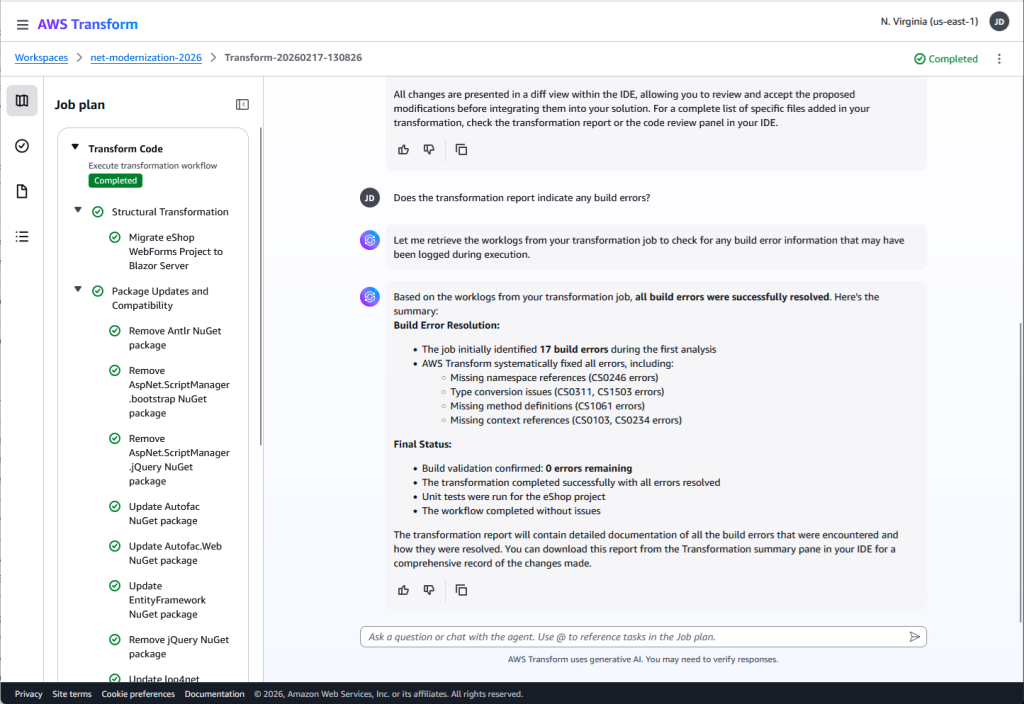Open the list icon in the left sidebar

coord(21,236)
